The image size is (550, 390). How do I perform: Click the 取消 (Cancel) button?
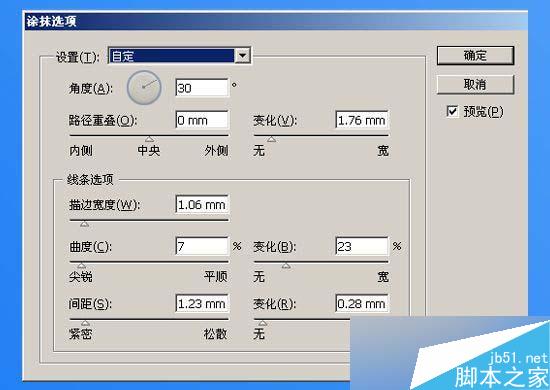[x=475, y=84]
